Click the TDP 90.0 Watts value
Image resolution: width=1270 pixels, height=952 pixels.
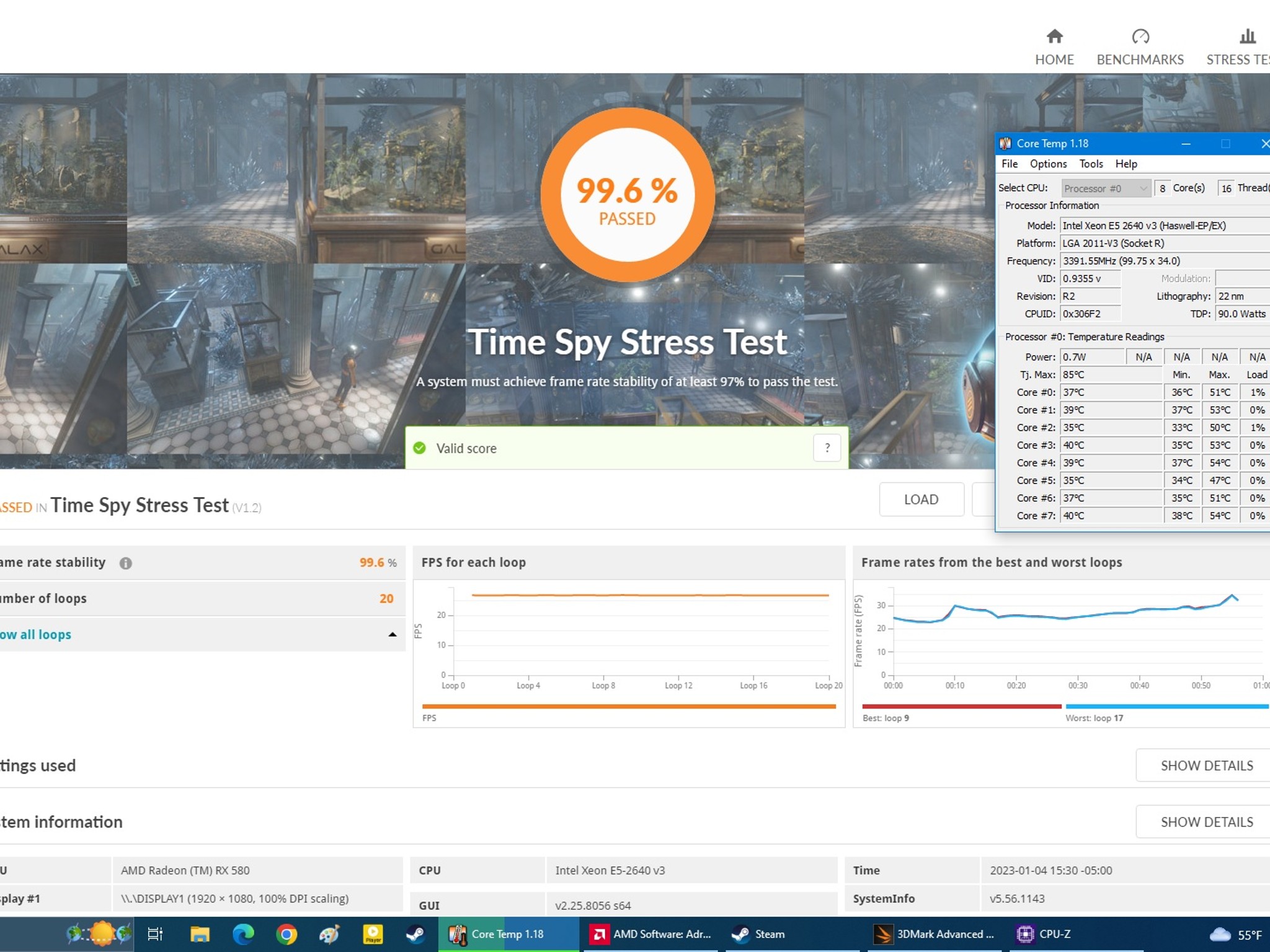(x=1242, y=314)
